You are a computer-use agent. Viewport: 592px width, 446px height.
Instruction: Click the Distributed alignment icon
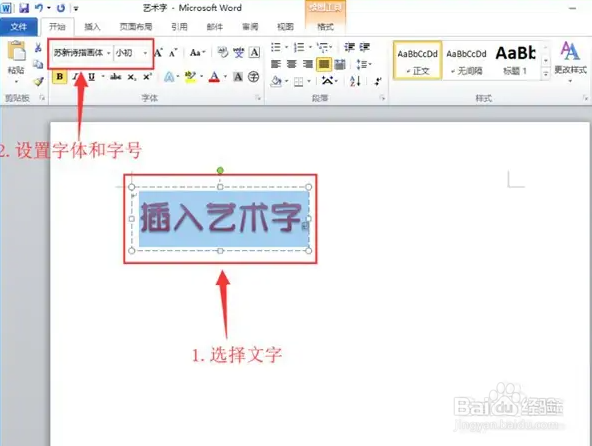[x=340, y=64]
